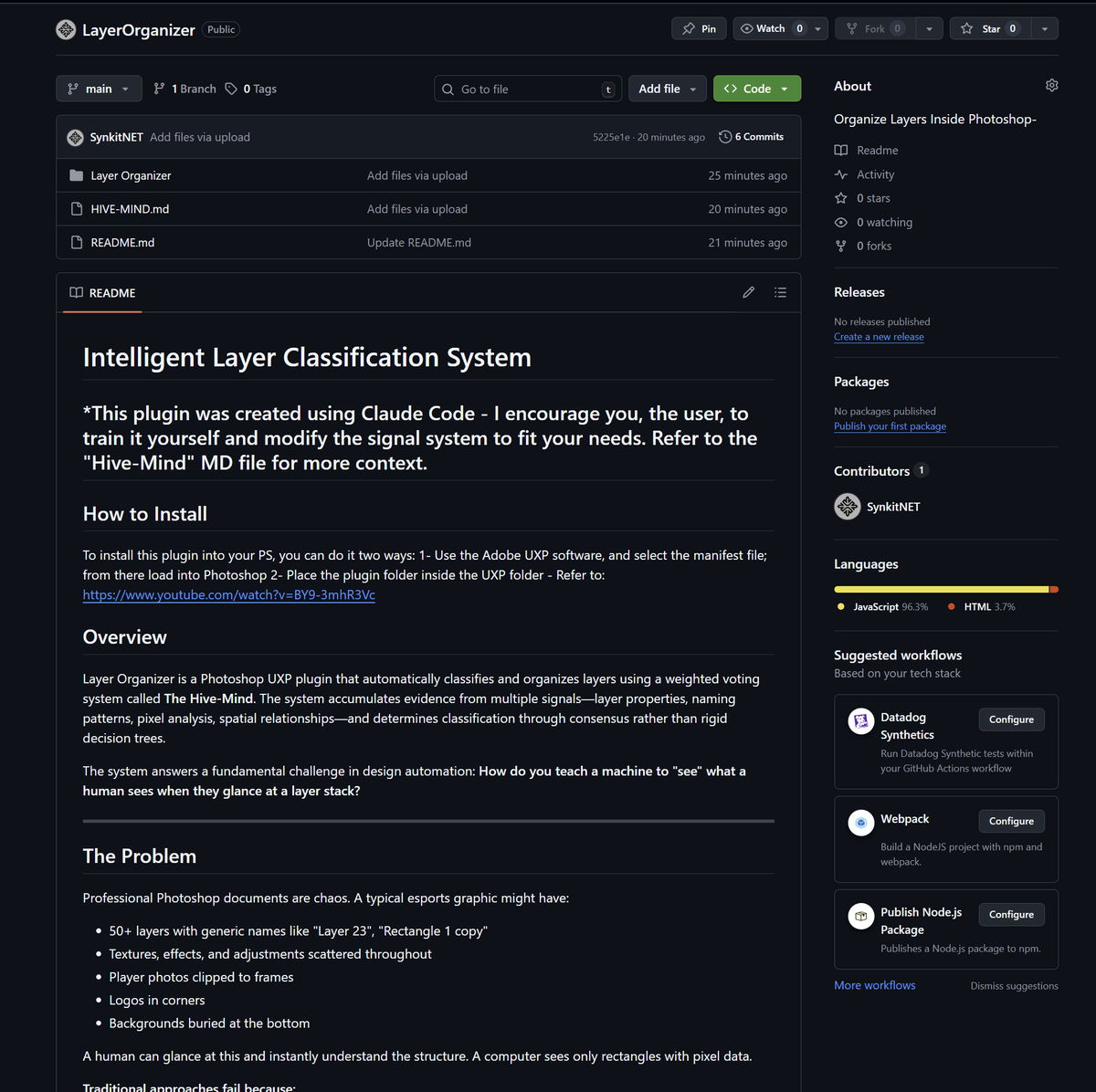Click the stars icon beside 0 stars
1096x1092 pixels.
841,198
